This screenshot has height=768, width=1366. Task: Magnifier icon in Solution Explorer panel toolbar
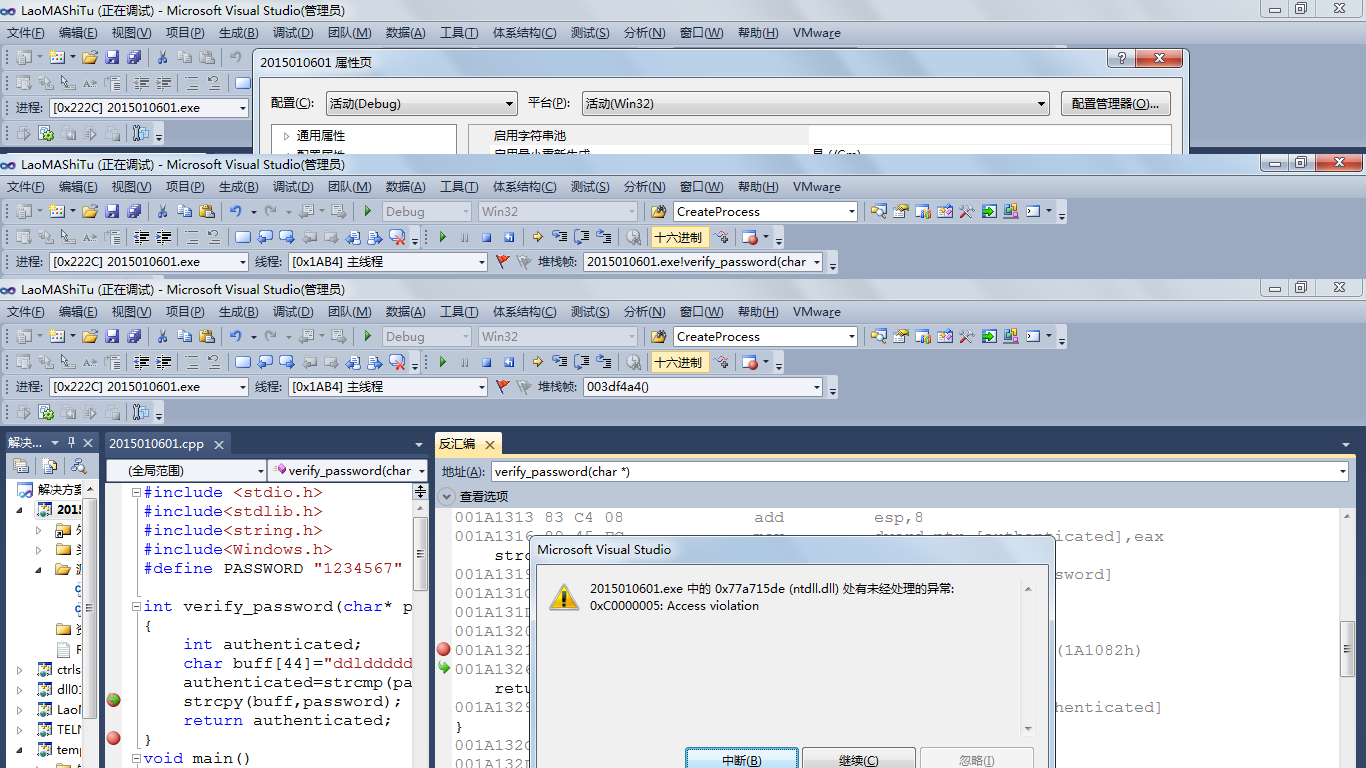coord(78,466)
